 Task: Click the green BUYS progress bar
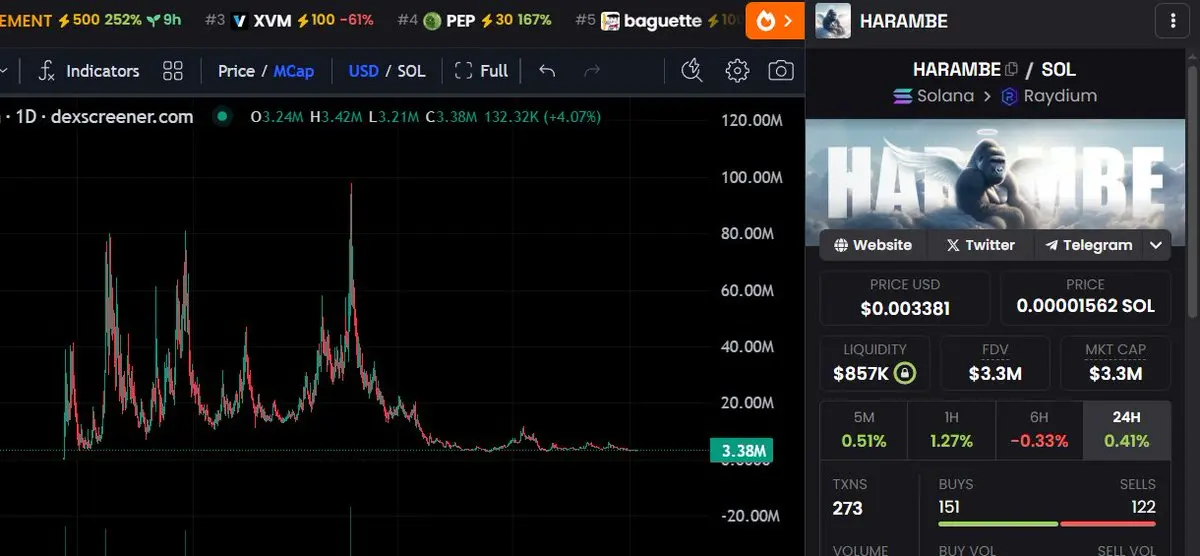(x=997, y=524)
